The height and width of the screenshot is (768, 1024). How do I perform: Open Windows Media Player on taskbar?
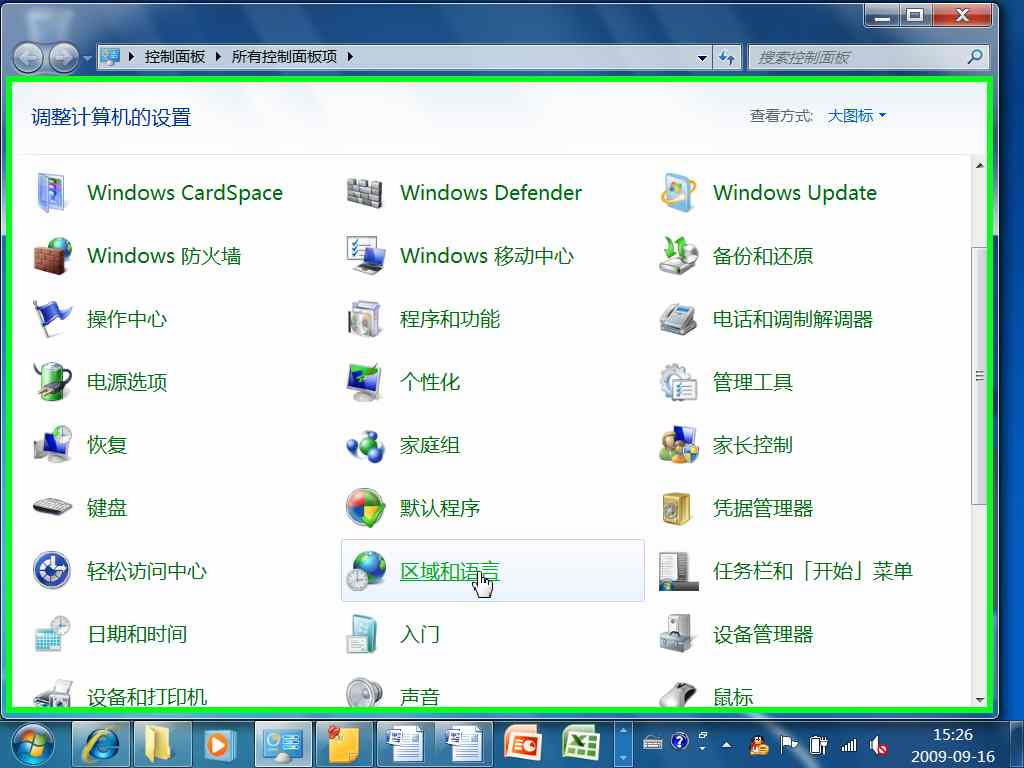click(x=221, y=744)
